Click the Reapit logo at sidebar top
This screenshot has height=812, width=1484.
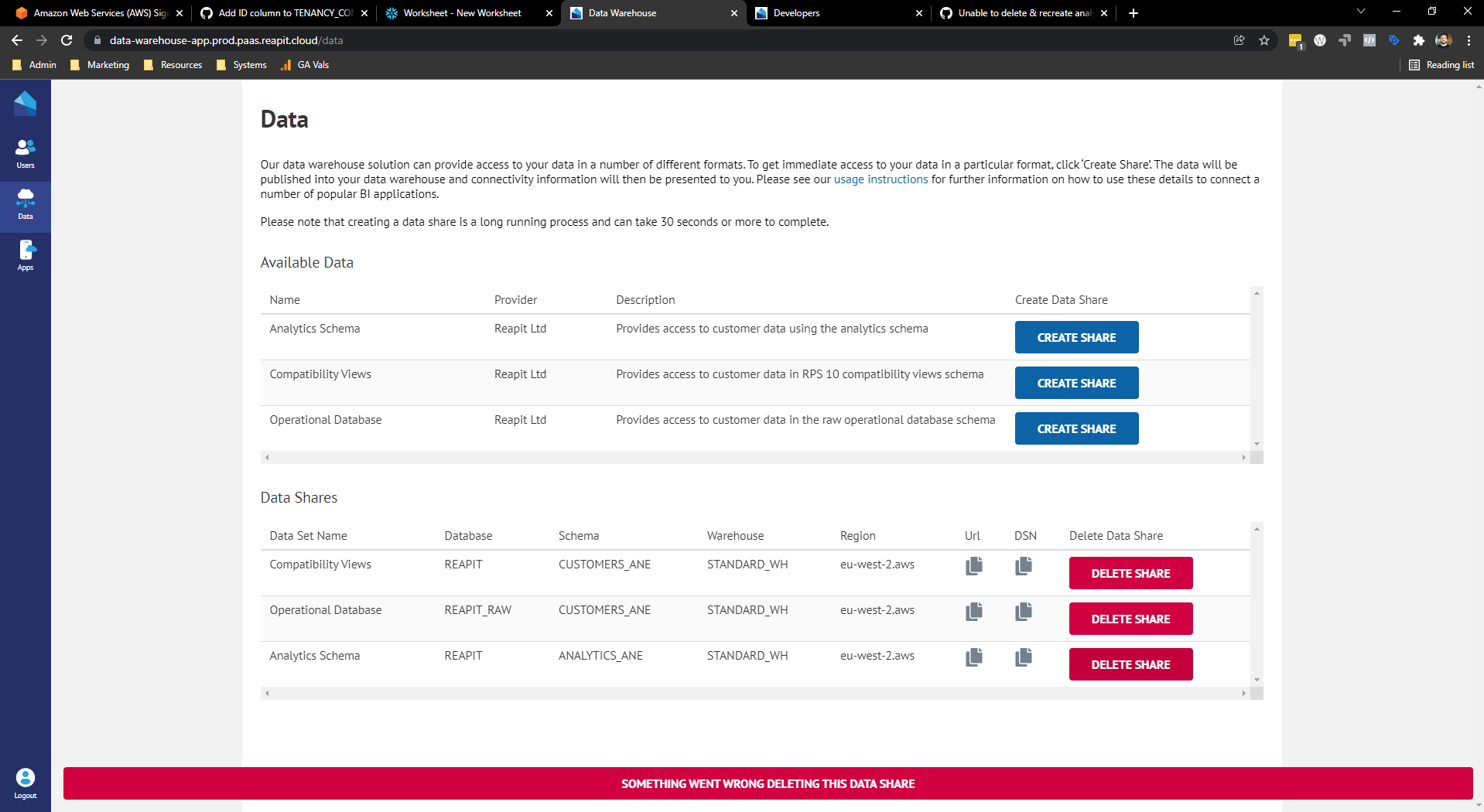[x=26, y=102]
